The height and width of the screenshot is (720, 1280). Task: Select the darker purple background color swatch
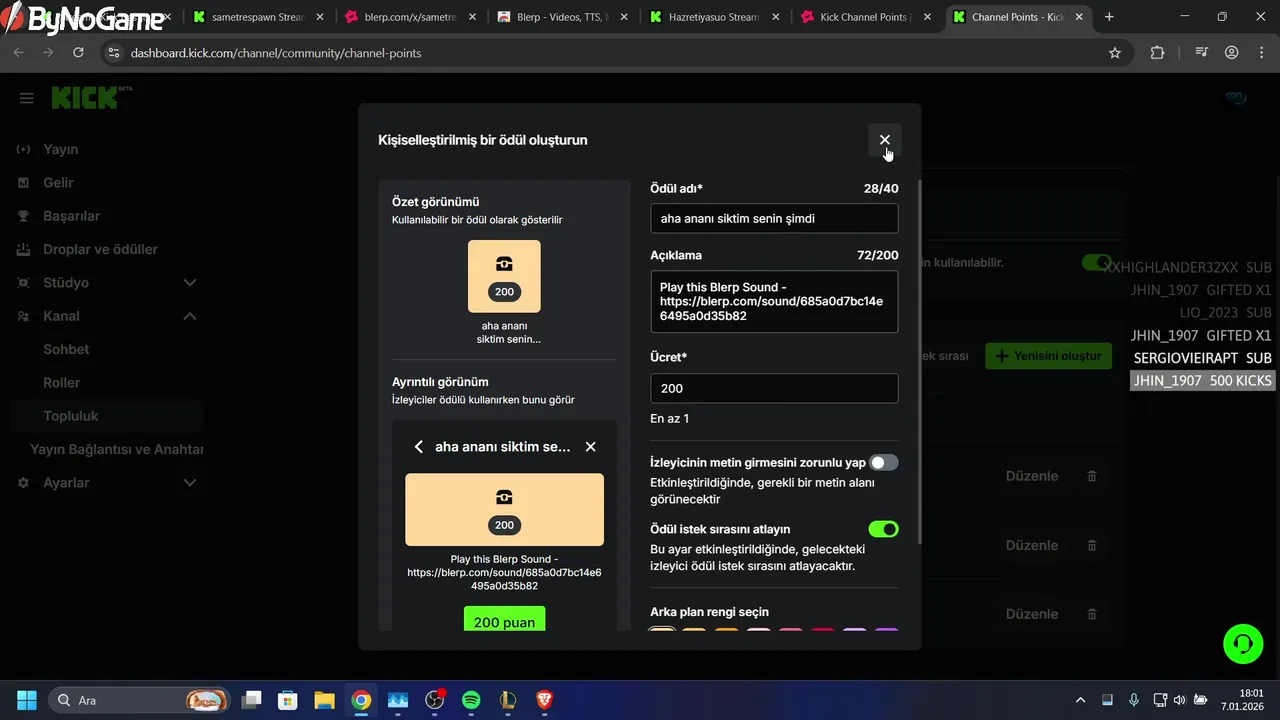(886, 632)
